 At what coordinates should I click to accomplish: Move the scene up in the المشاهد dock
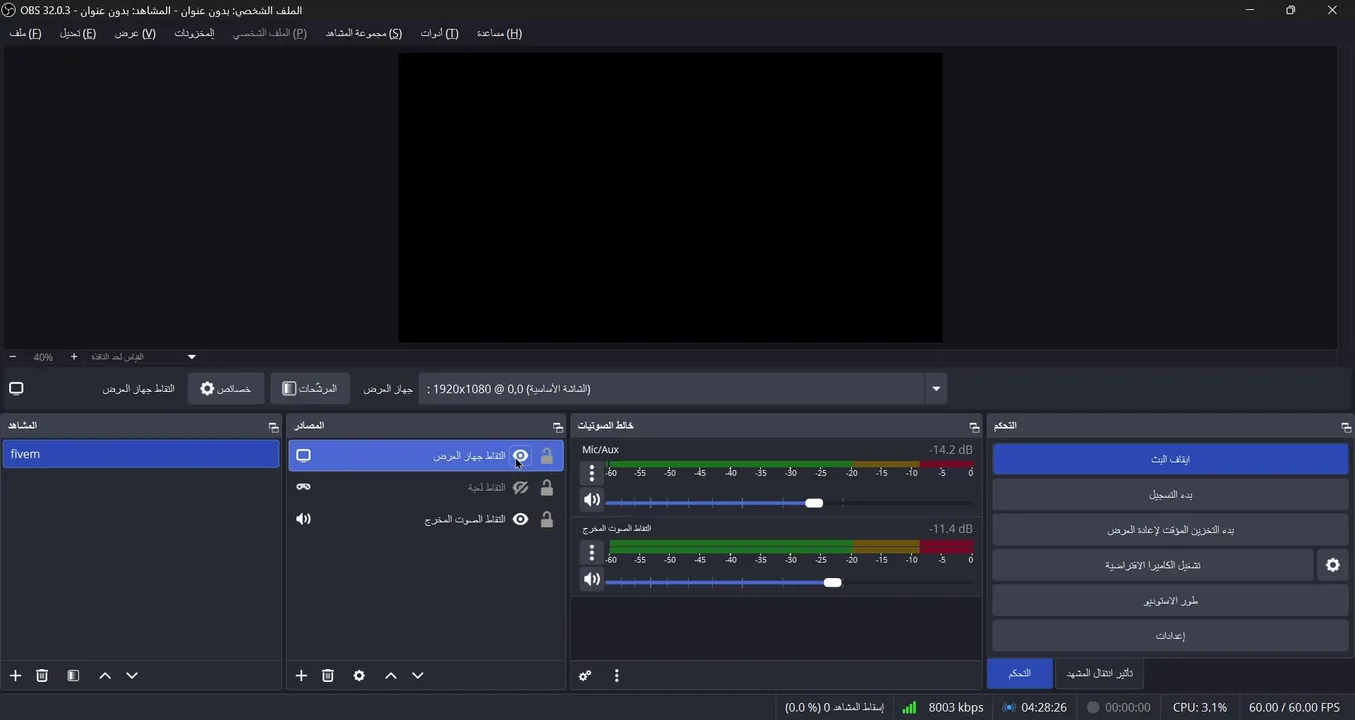[105, 676]
